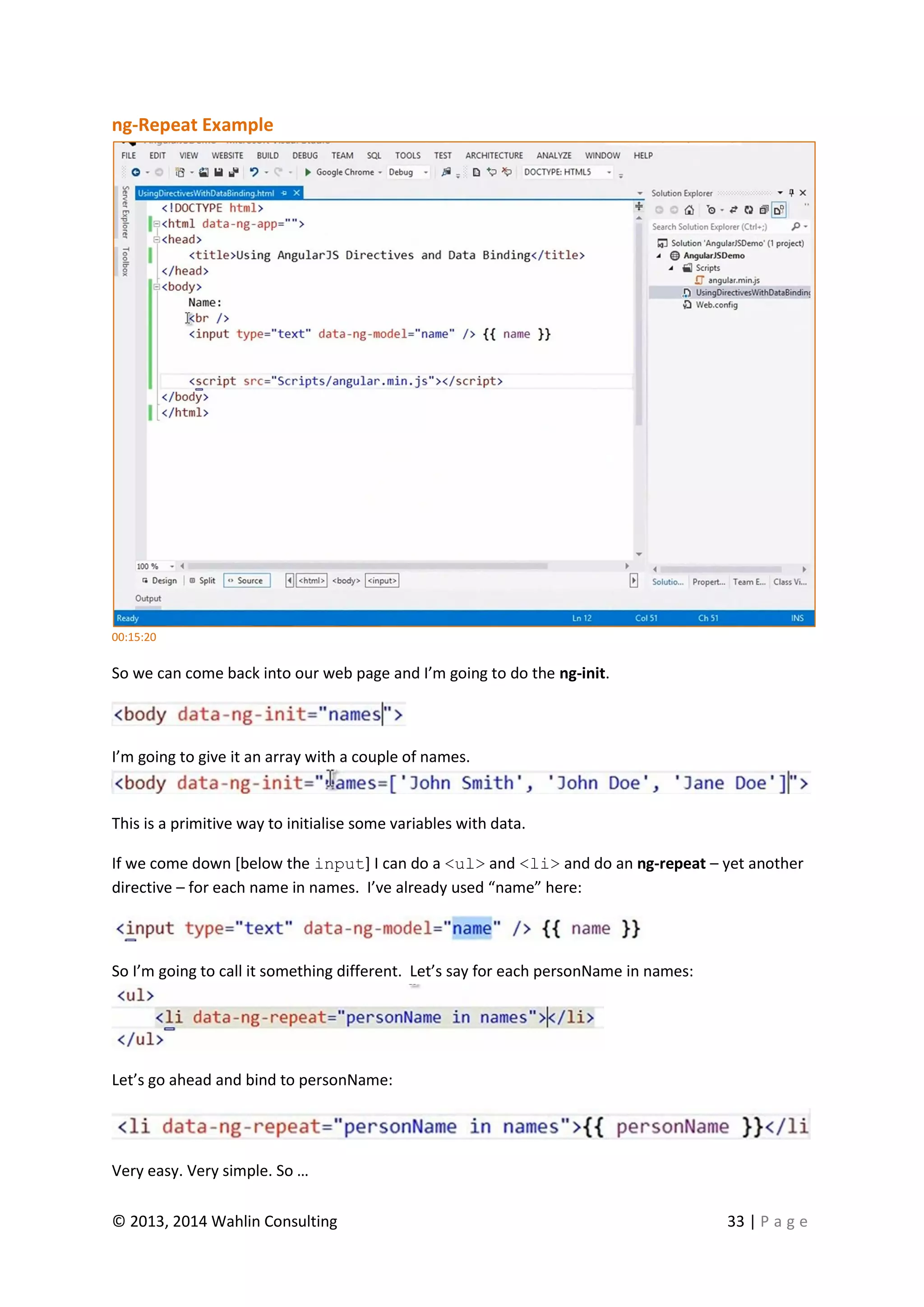Screen dimensions: 924x1307
Task: Open the Solution Explorer window options arrow
Action: [x=780, y=193]
